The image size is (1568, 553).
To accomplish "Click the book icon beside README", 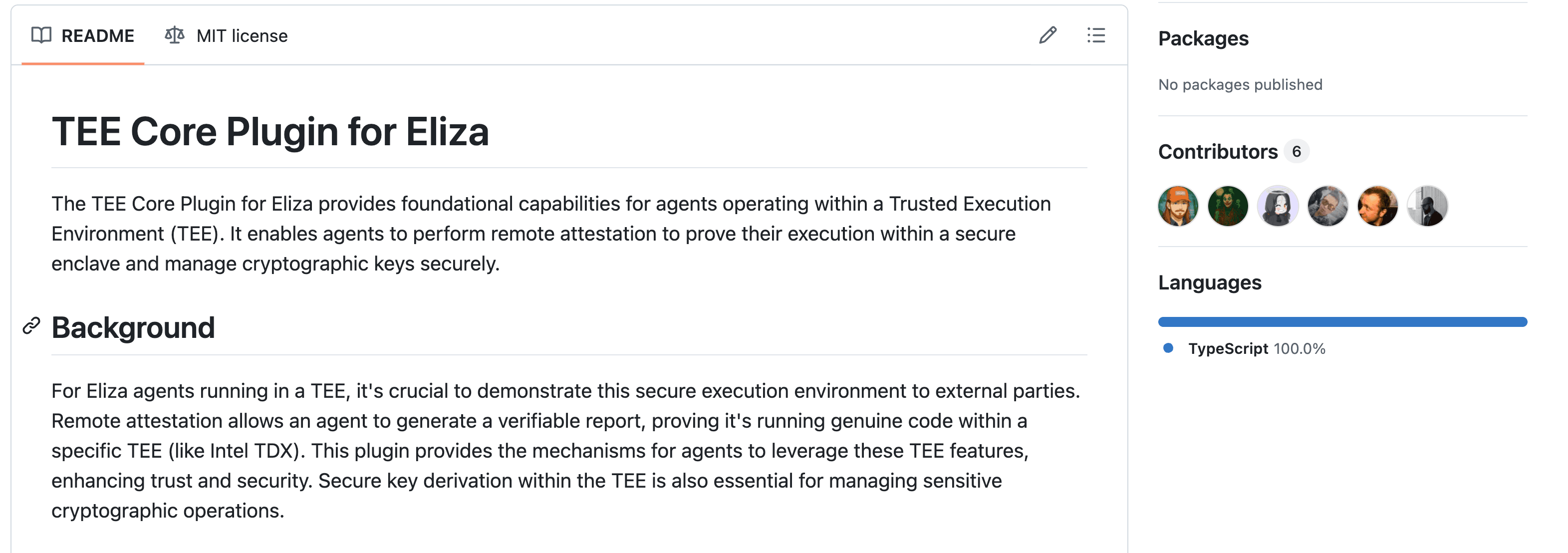I will [x=41, y=35].
